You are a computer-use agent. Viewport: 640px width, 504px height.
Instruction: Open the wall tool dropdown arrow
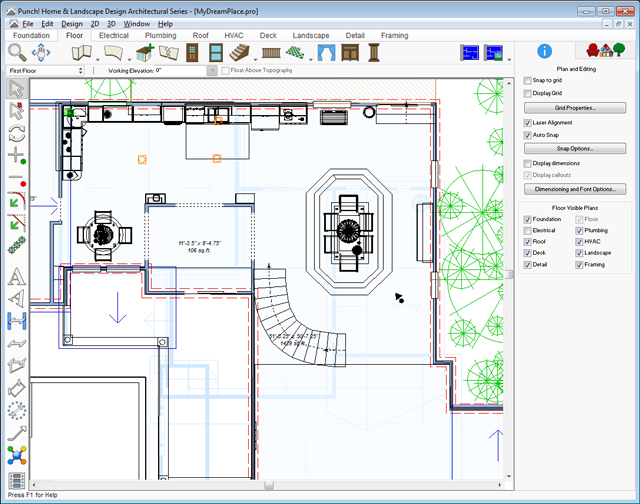(98, 58)
